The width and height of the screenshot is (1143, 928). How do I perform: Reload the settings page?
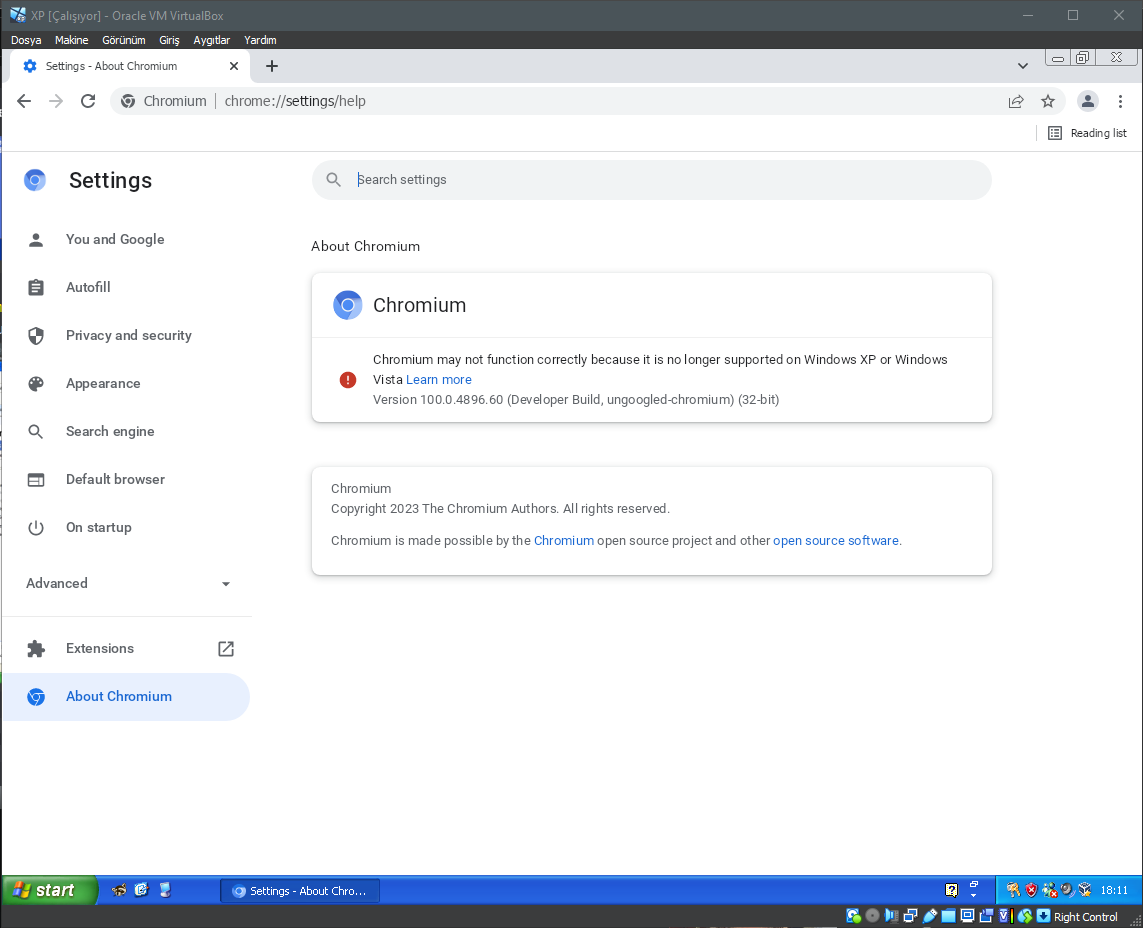pyautogui.click(x=88, y=101)
